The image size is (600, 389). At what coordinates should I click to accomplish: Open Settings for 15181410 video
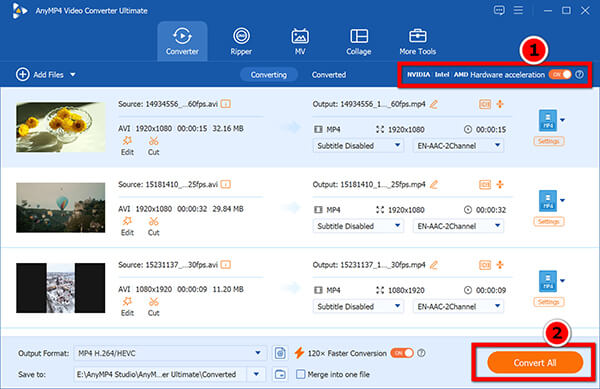pyautogui.click(x=549, y=221)
